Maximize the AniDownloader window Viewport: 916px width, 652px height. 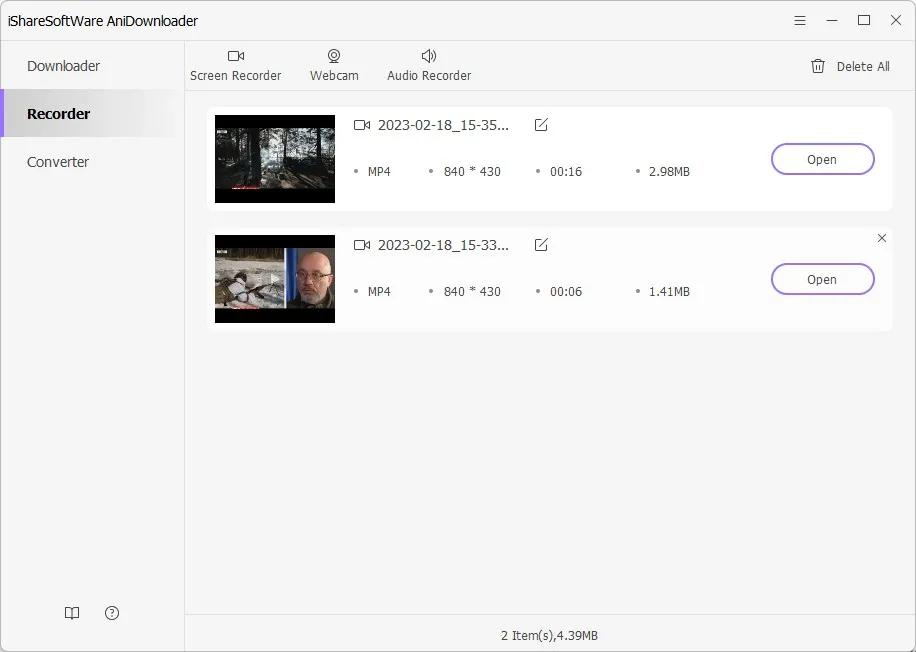[864, 20]
